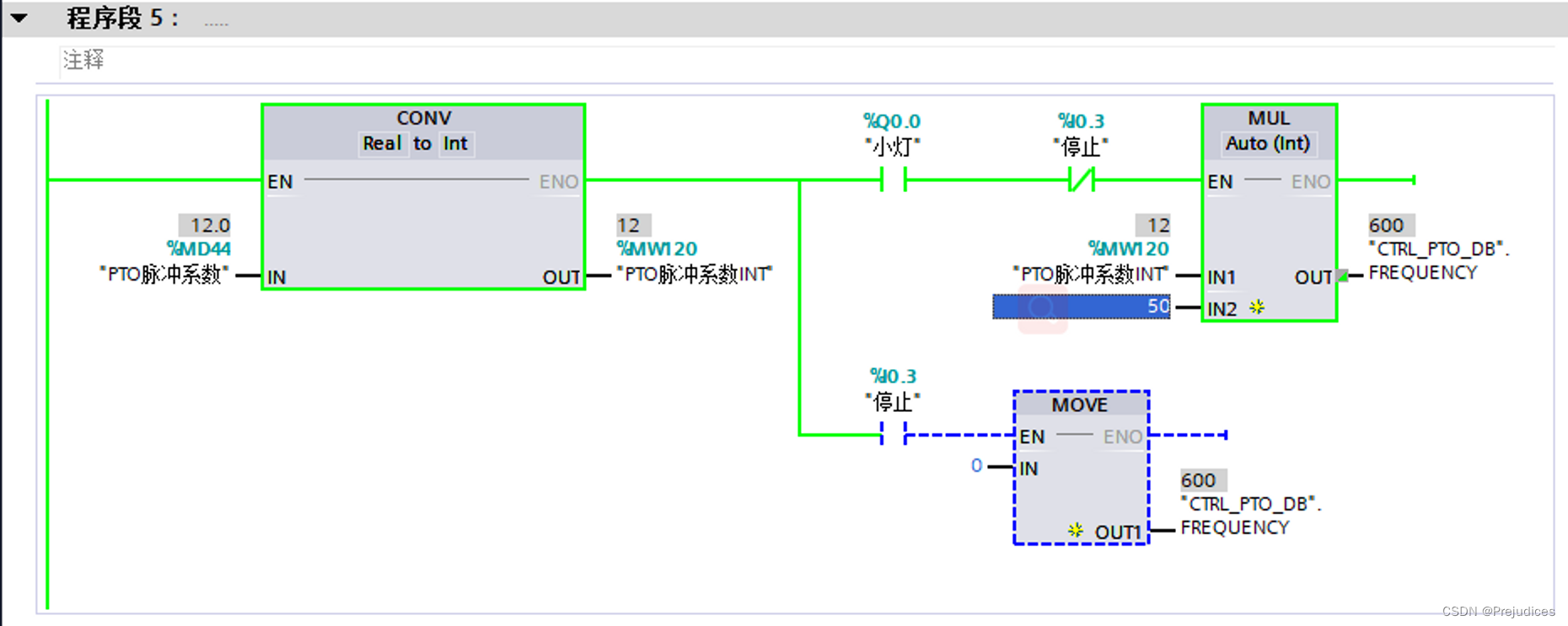Select the MUL block title

(1269, 118)
